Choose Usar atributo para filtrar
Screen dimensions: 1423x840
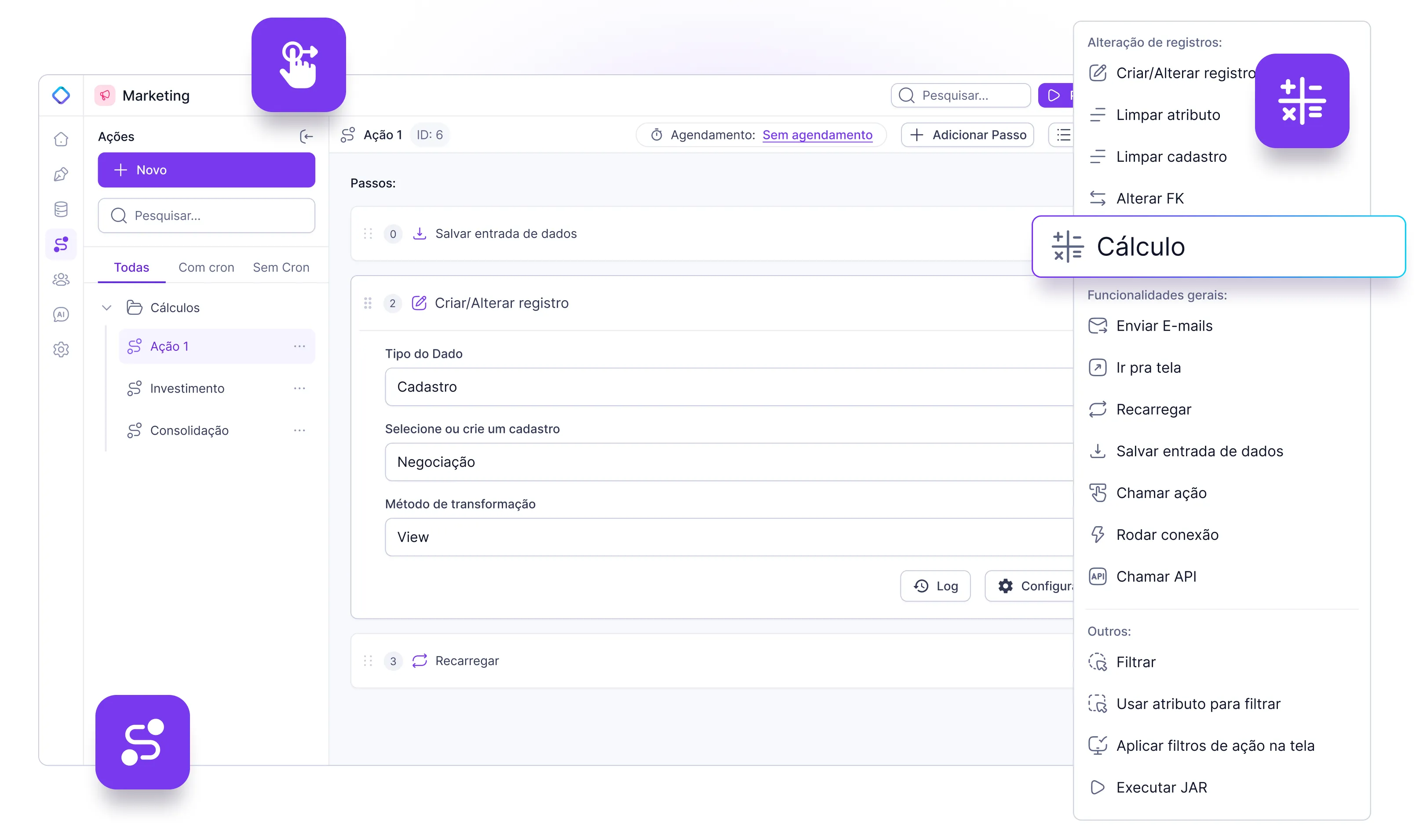tap(1185, 704)
